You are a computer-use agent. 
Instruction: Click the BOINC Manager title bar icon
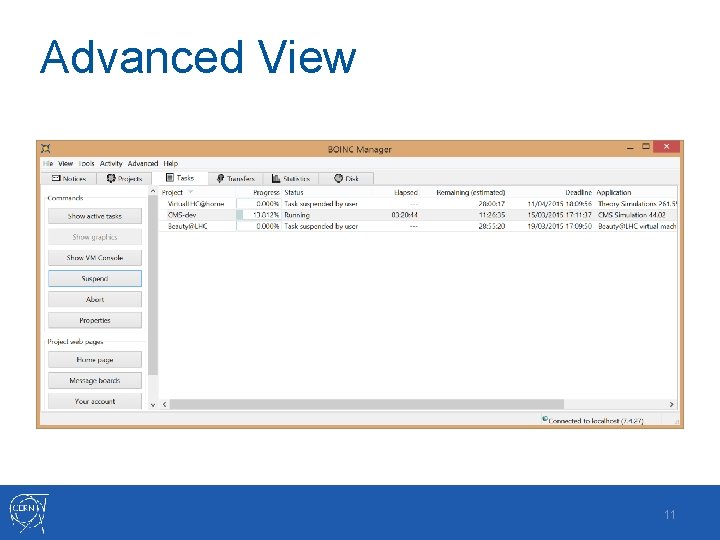[45, 148]
